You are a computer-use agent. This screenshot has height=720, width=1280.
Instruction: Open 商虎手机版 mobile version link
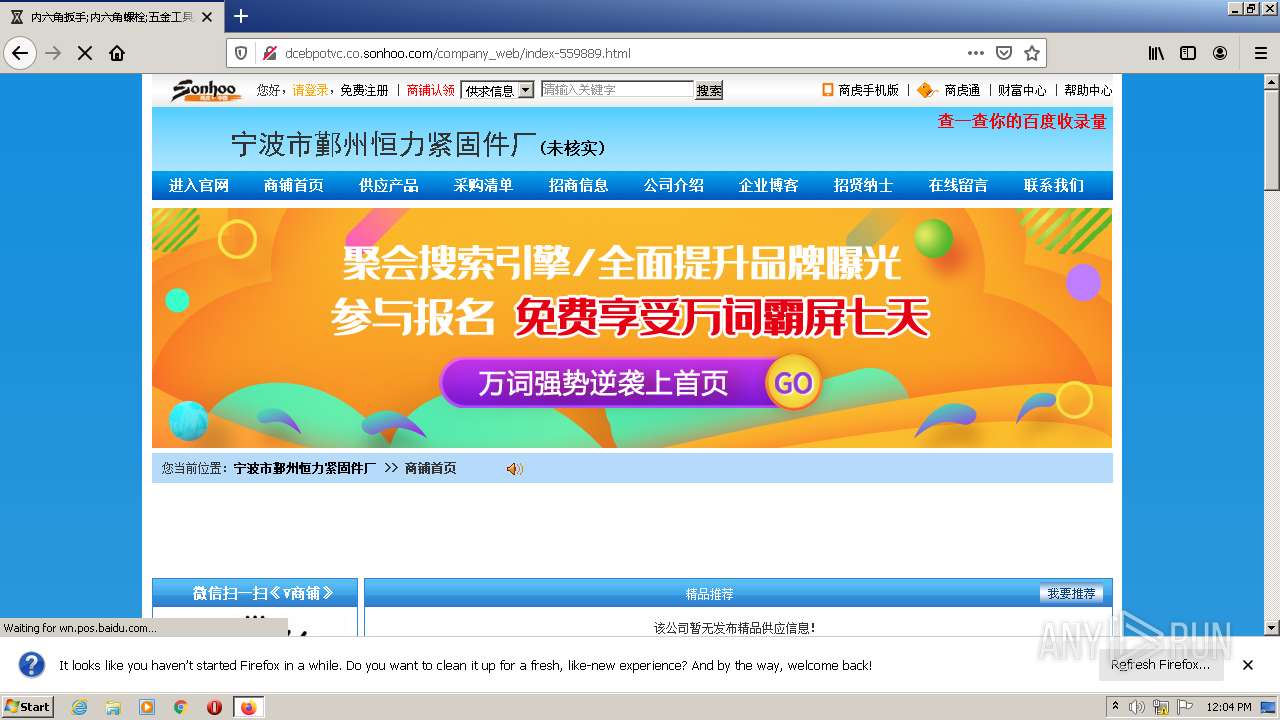[868, 90]
